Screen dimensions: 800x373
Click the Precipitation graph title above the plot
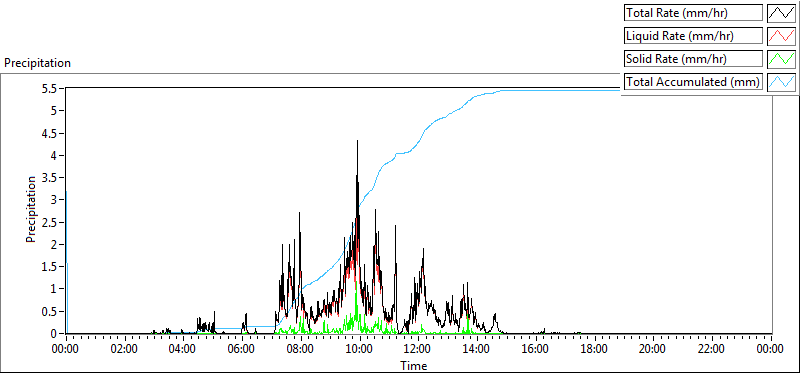37,63
